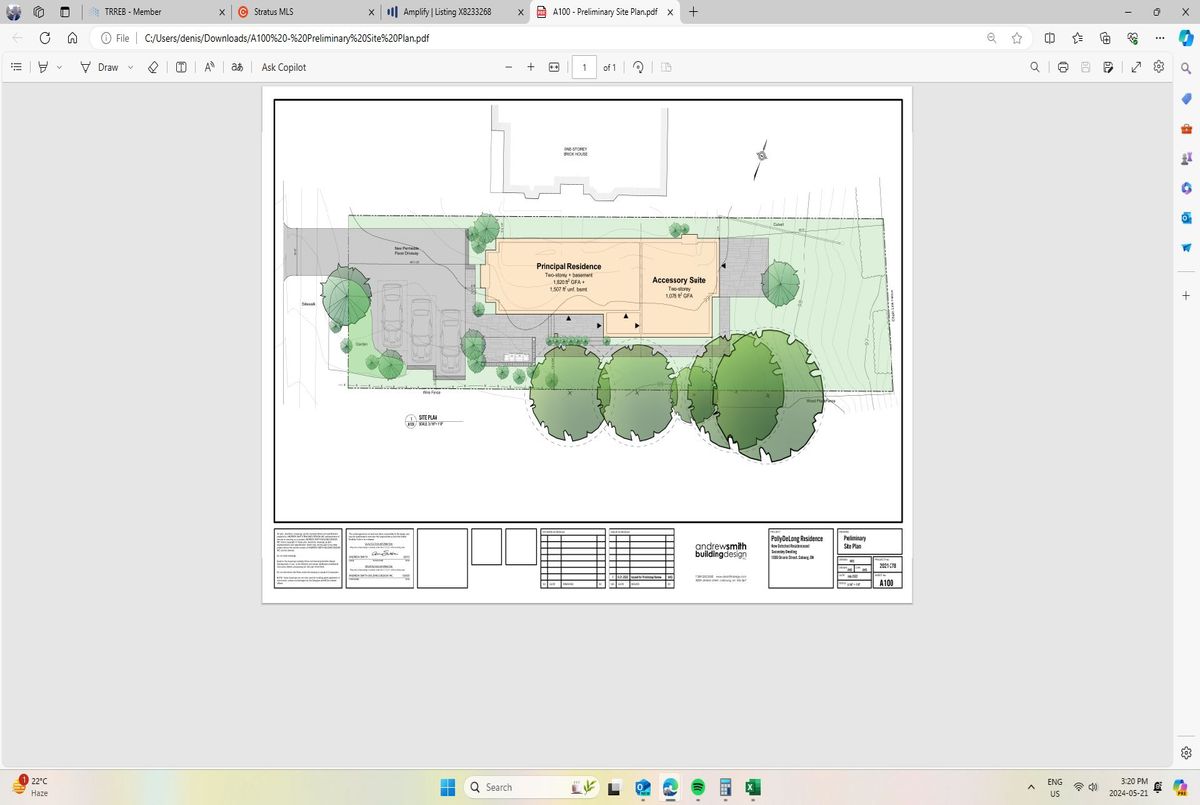Viewport: 1200px width, 805px height.
Task: Open Excel from the taskbar
Action: coord(753,787)
